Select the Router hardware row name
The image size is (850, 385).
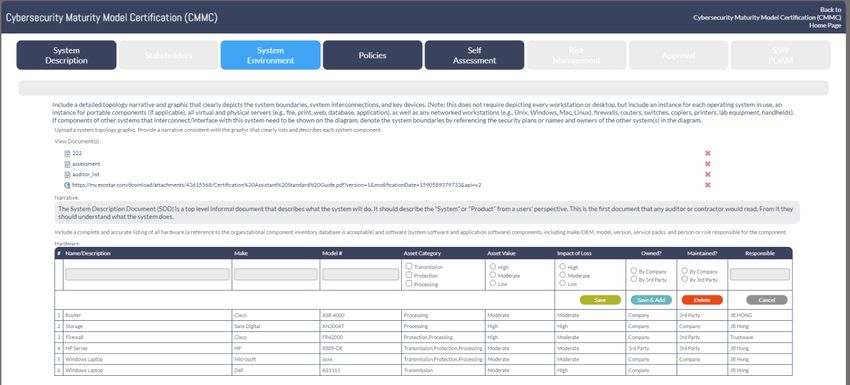point(73,315)
